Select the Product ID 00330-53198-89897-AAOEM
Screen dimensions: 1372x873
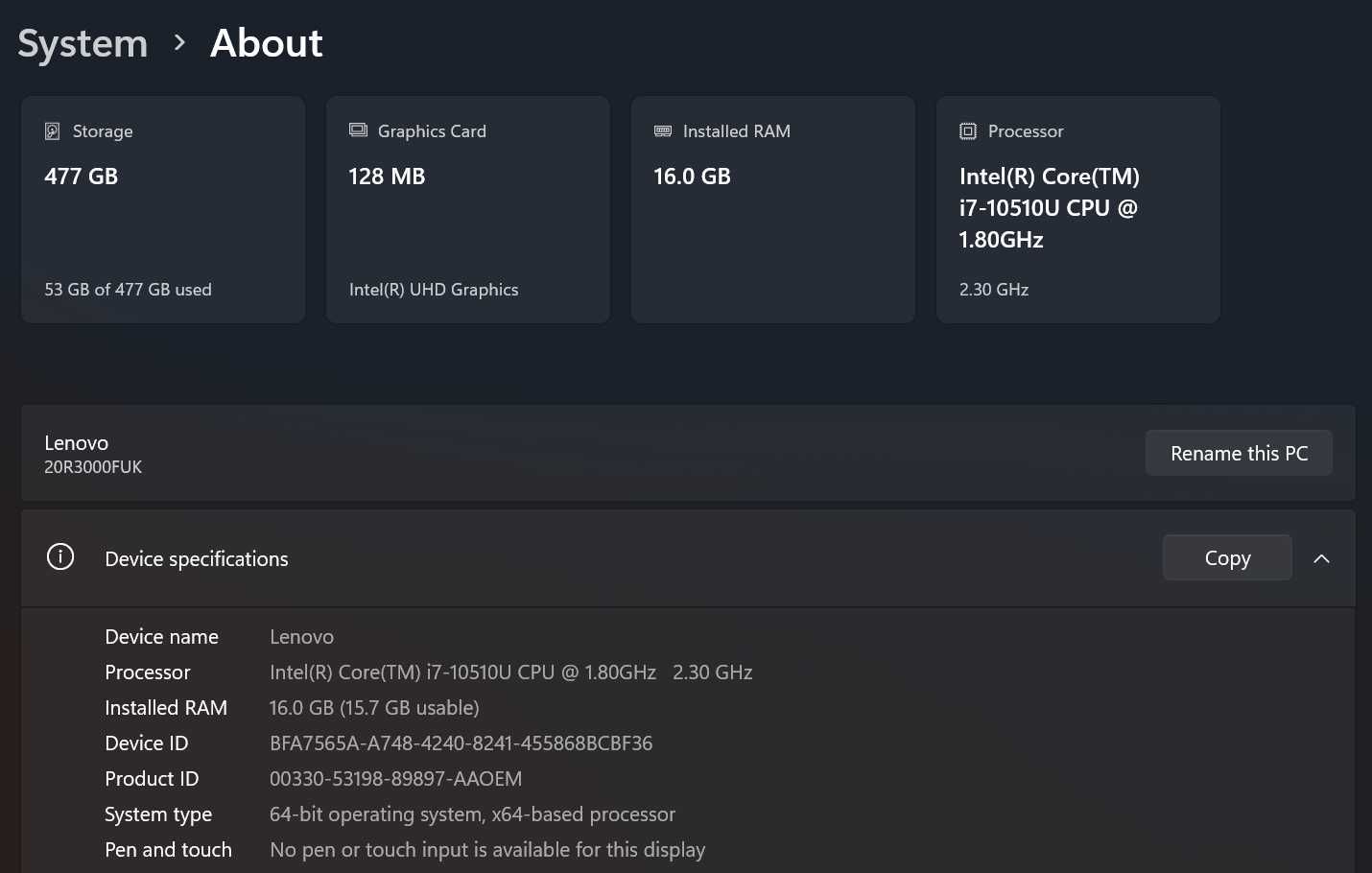(x=396, y=779)
